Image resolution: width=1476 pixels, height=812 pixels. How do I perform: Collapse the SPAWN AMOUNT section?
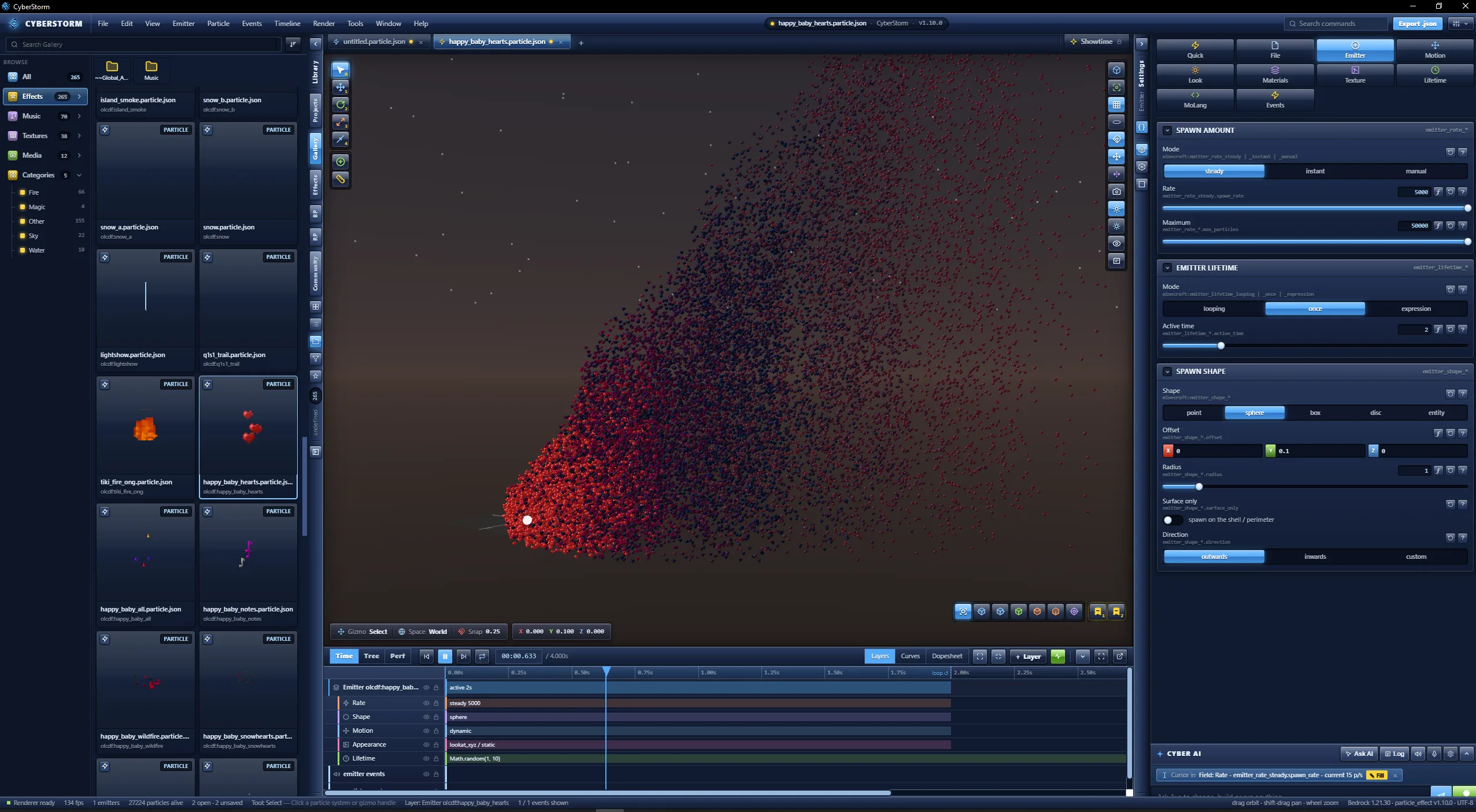pyautogui.click(x=1167, y=131)
